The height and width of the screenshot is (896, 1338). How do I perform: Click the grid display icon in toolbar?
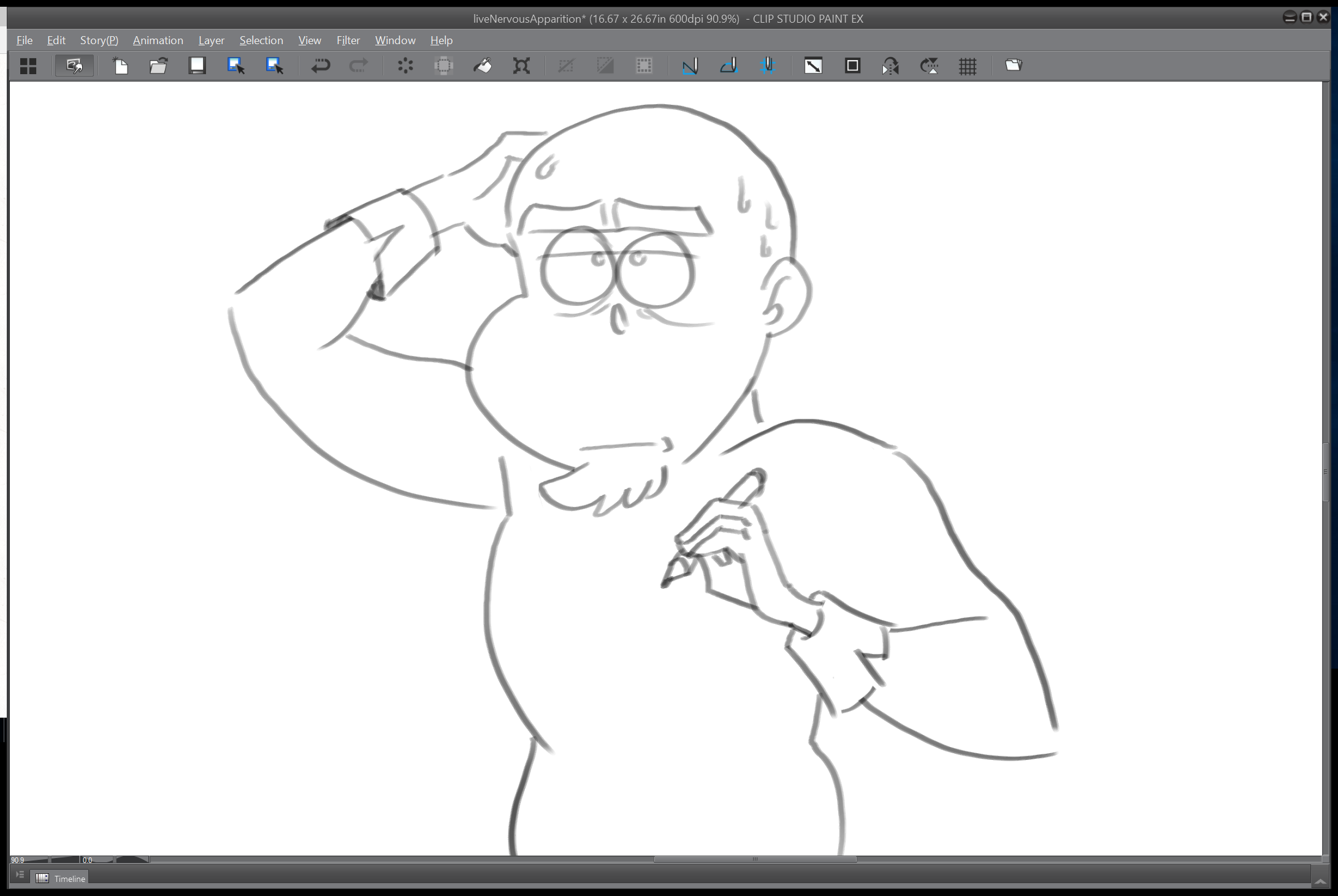click(968, 66)
